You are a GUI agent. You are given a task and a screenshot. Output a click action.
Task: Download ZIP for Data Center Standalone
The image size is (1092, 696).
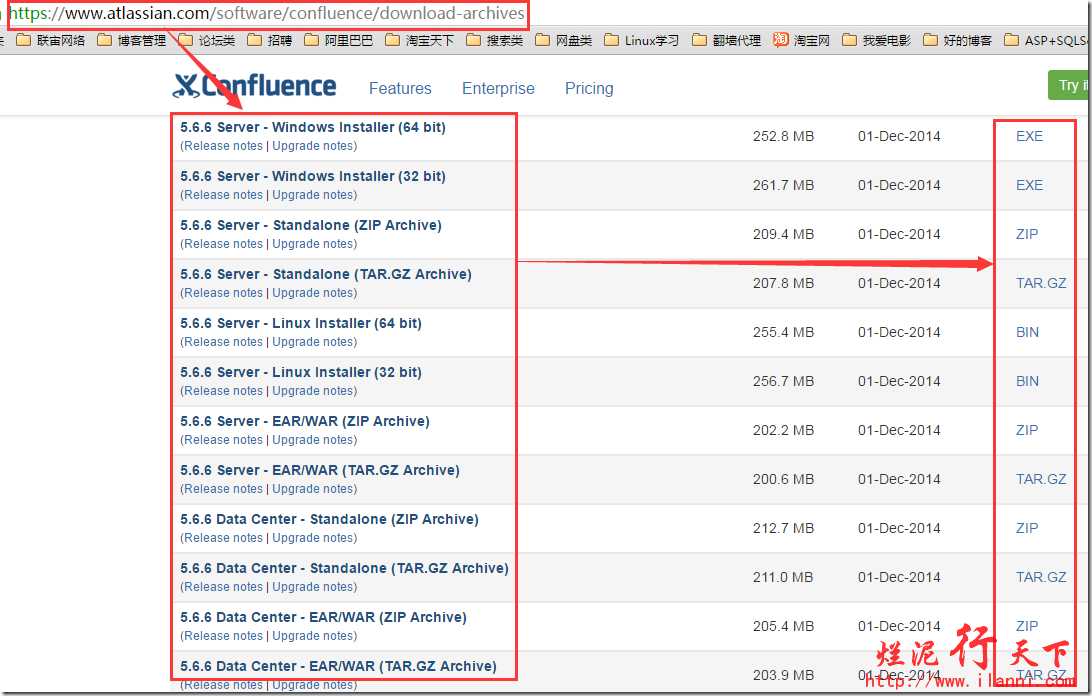(1027, 528)
